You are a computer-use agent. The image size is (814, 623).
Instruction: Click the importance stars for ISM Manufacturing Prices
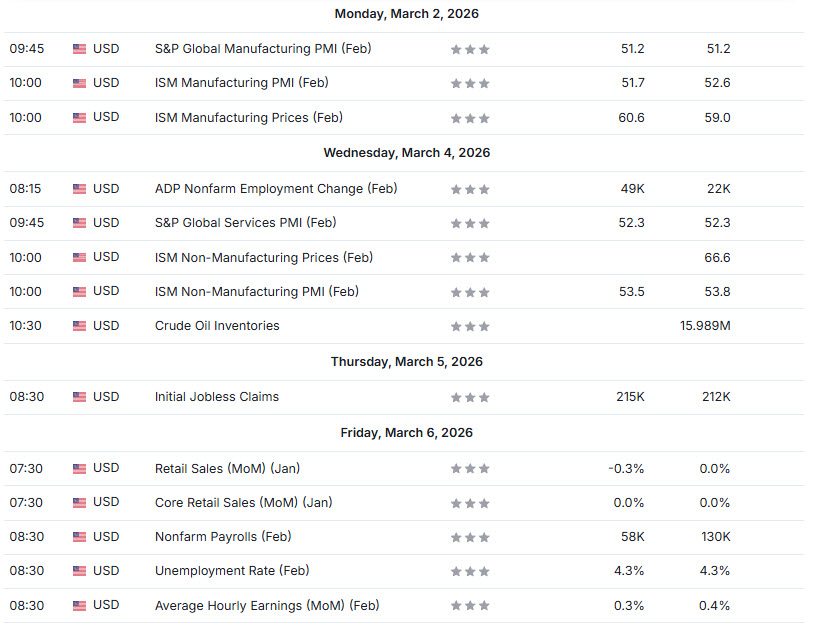[470, 118]
